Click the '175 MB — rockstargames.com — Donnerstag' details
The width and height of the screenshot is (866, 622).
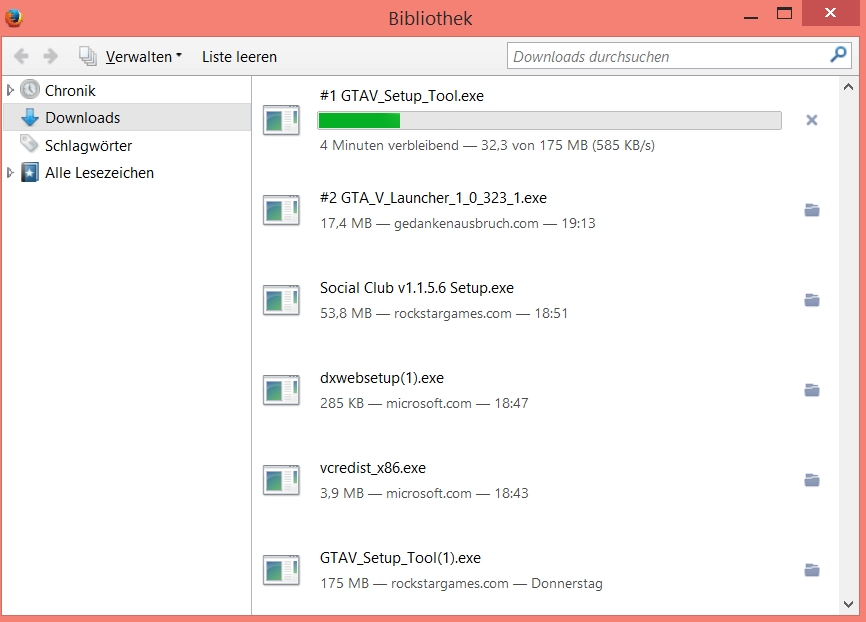[461, 583]
